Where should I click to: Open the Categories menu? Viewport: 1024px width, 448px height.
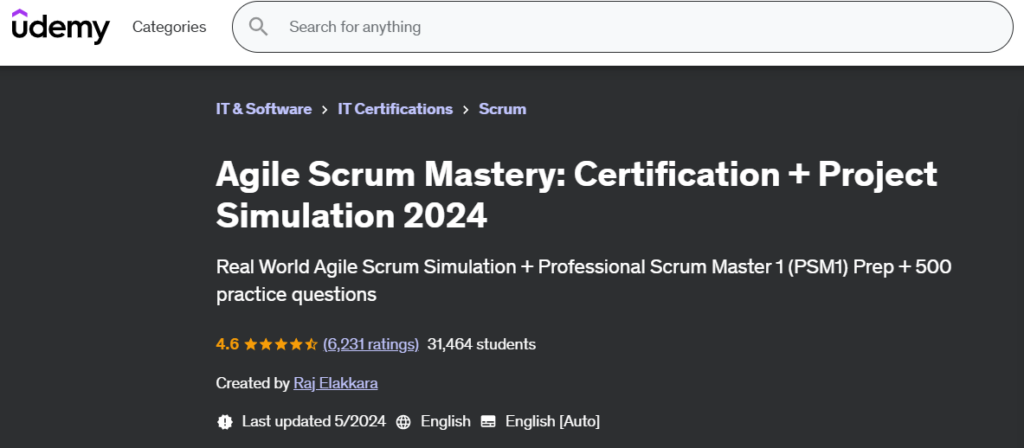click(169, 27)
